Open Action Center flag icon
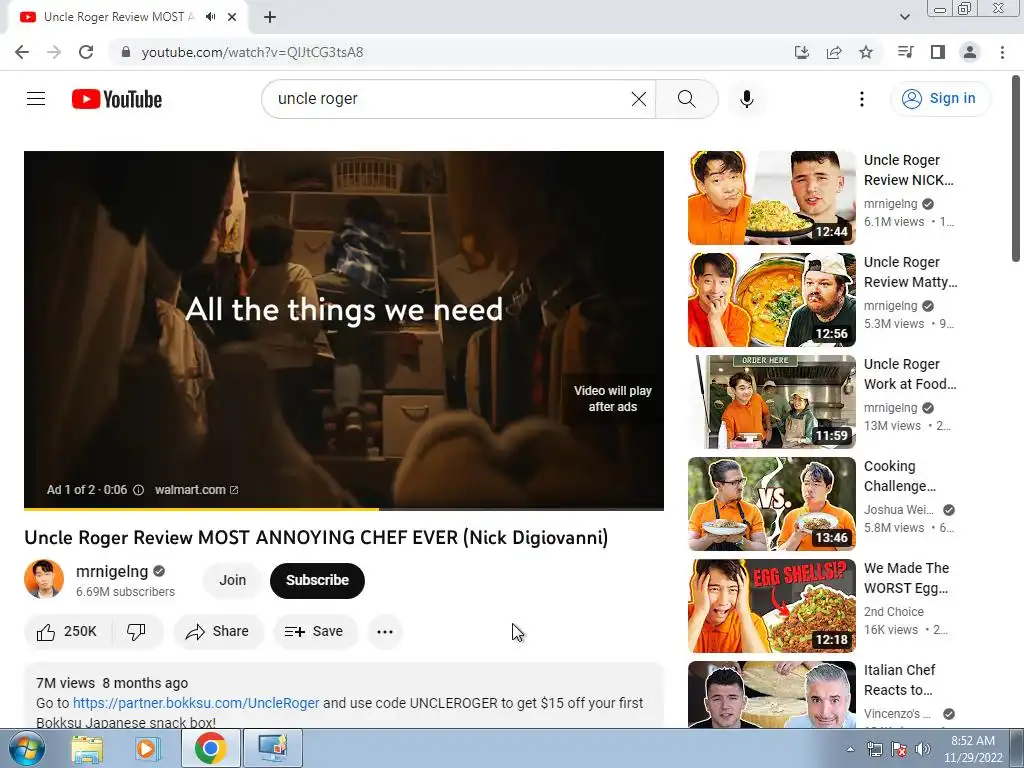Image resolution: width=1024 pixels, height=768 pixels. pyautogui.click(x=899, y=749)
